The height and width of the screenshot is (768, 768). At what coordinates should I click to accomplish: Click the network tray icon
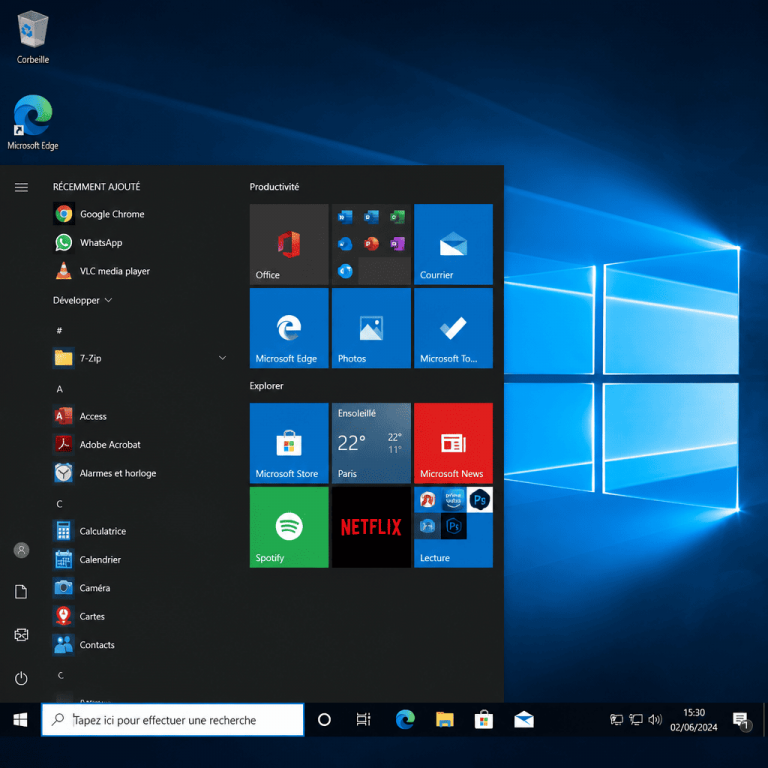[636, 720]
